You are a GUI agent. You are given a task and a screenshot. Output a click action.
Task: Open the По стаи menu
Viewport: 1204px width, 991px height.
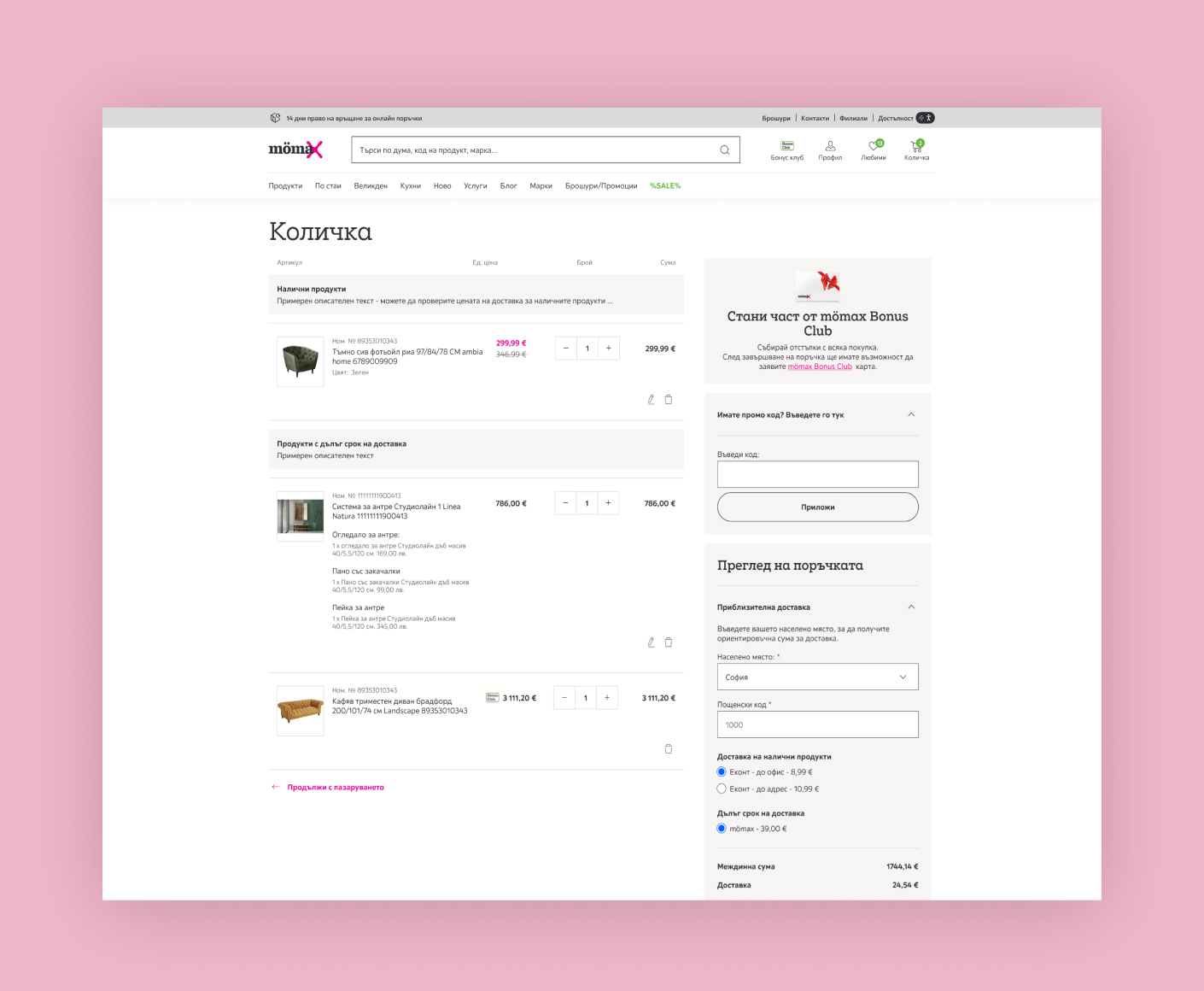point(328,185)
